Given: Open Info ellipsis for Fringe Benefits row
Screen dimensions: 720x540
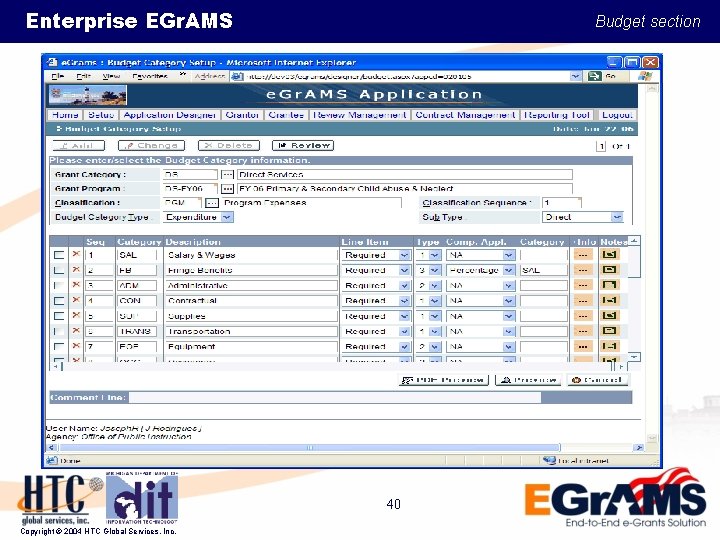Looking at the screenshot, I should point(583,270).
